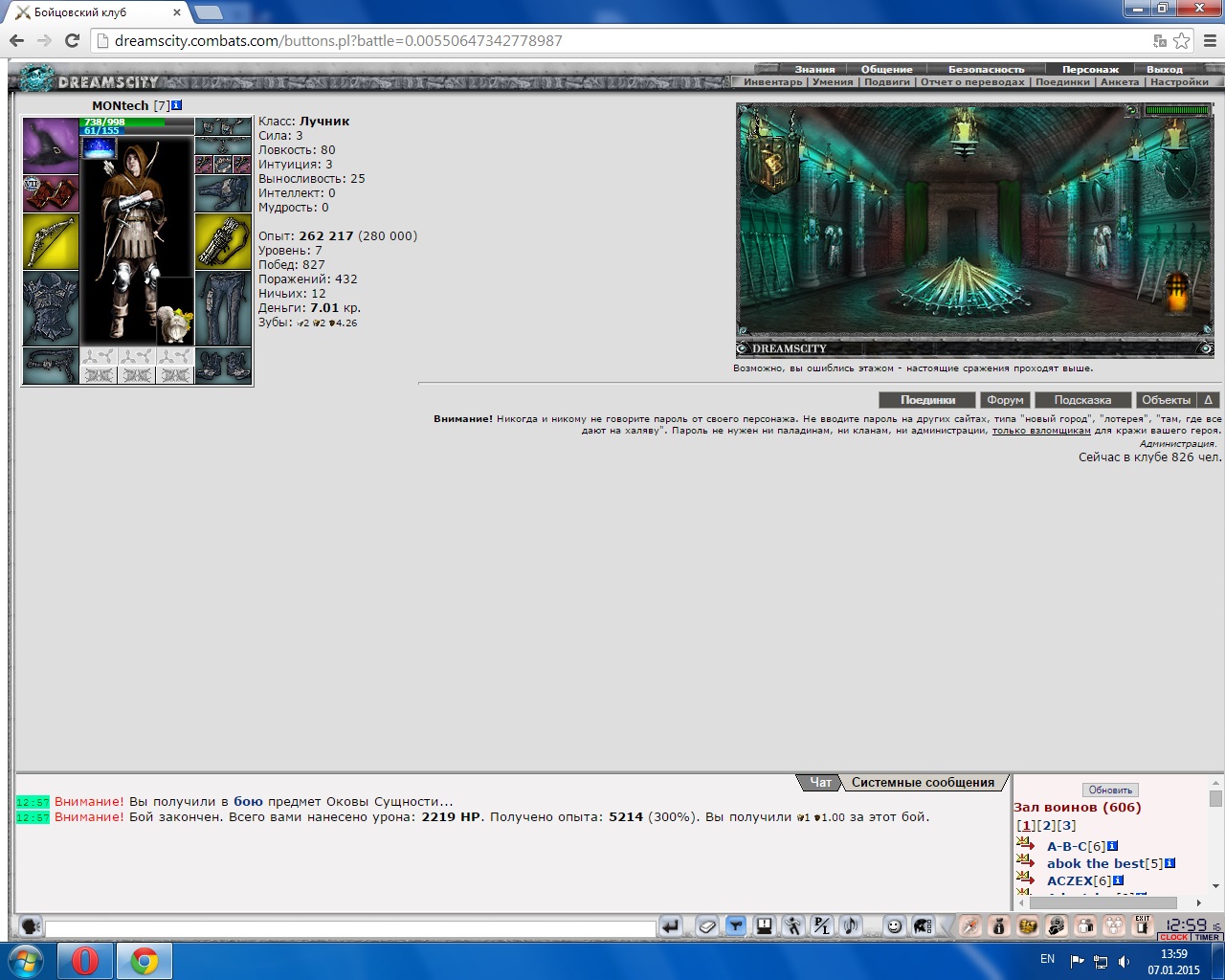Open the smiley emoticons picker

[894, 925]
